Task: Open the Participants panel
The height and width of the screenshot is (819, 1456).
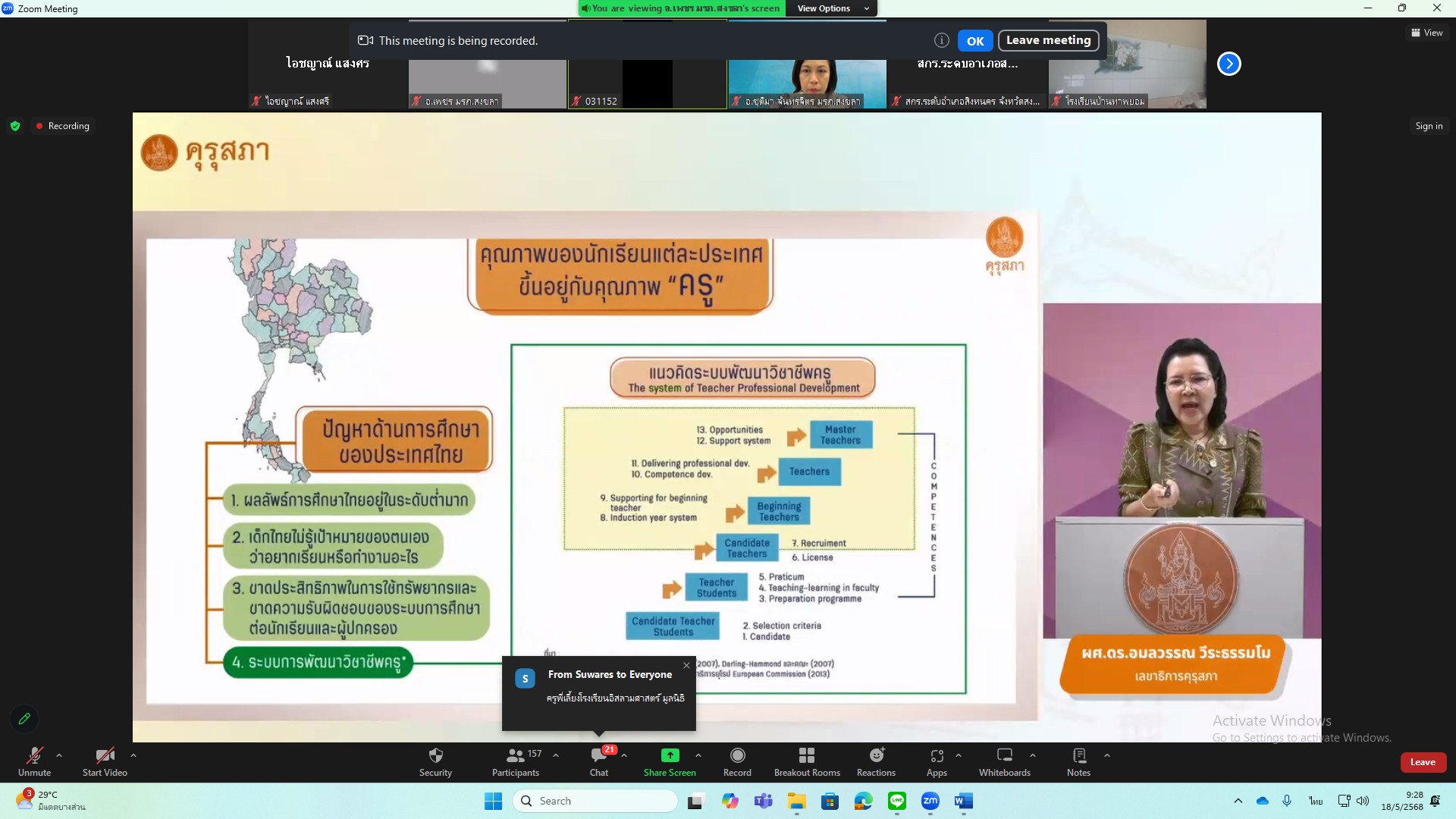Action: [x=516, y=761]
